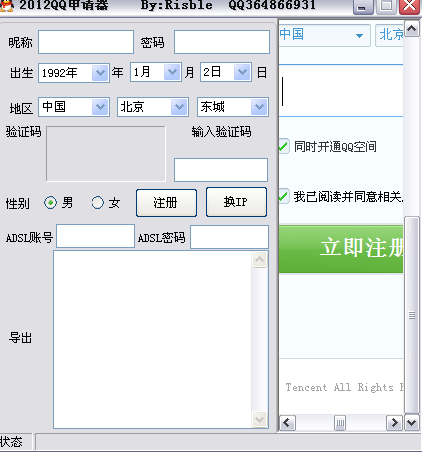
Task: Click the green 立即注册 button
Action: tap(341, 249)
